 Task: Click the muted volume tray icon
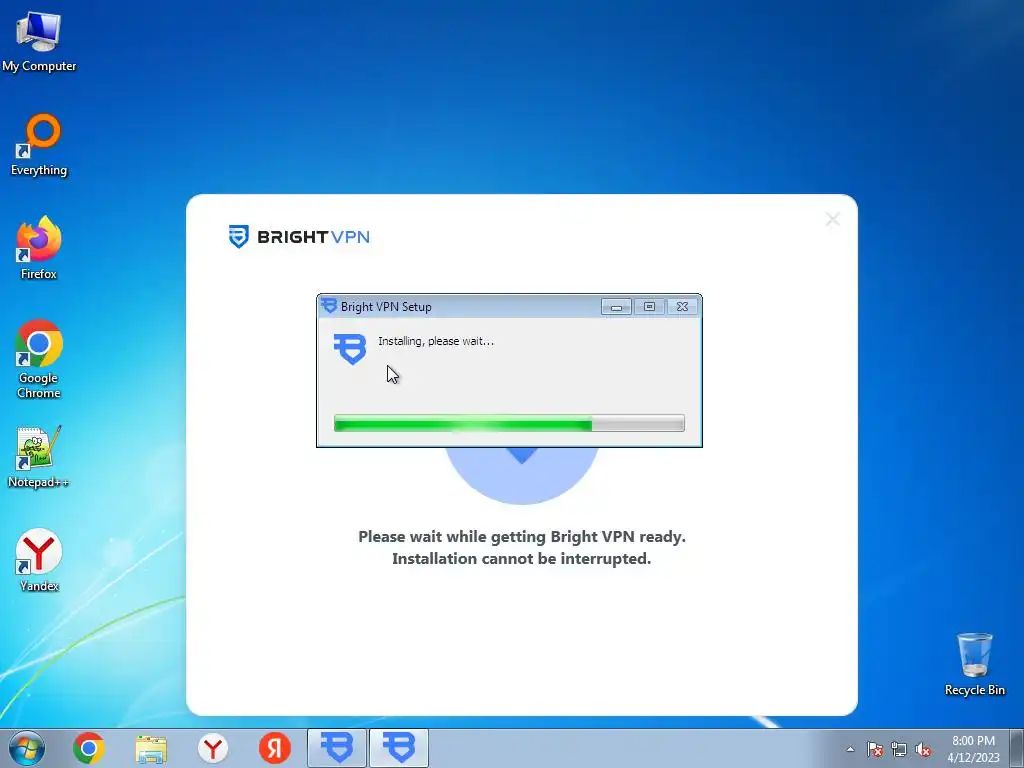tap(923, 749)
